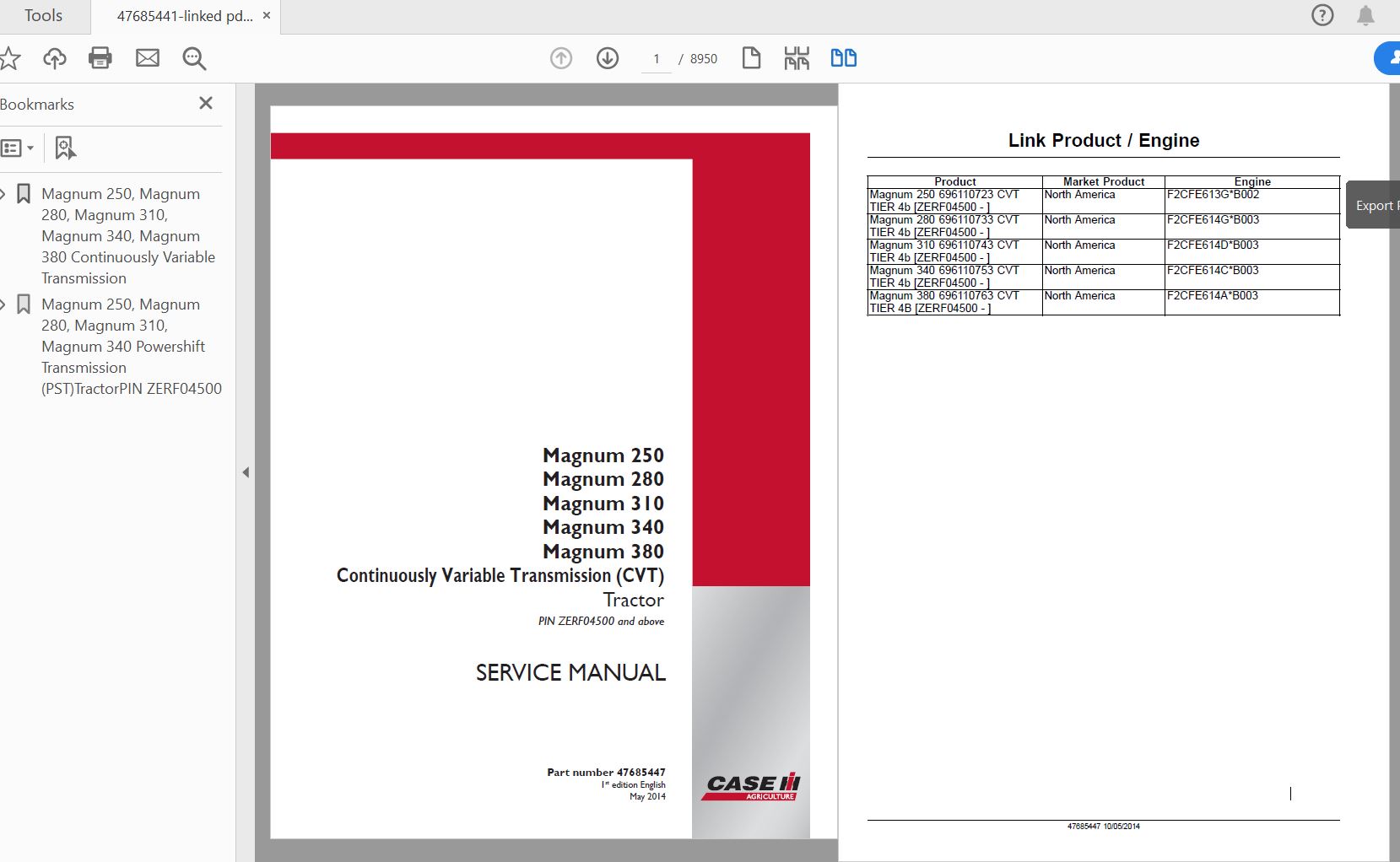Select the 47685441-linked pdf tab
This screenshot has height=862, width=1400.
tap(185, 16)
